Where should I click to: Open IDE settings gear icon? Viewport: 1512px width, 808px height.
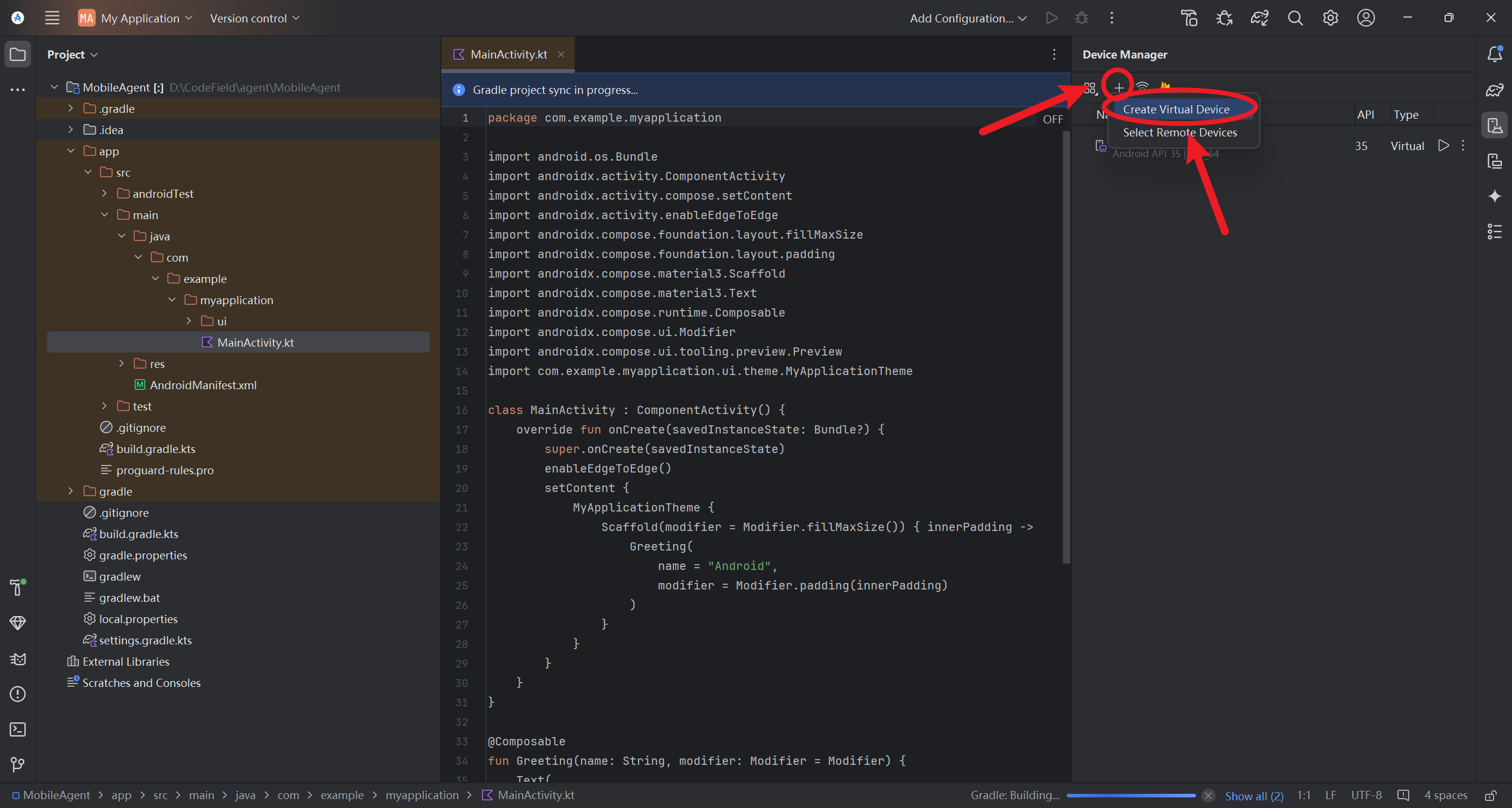pyautogui.click(x=1331, y=18)
